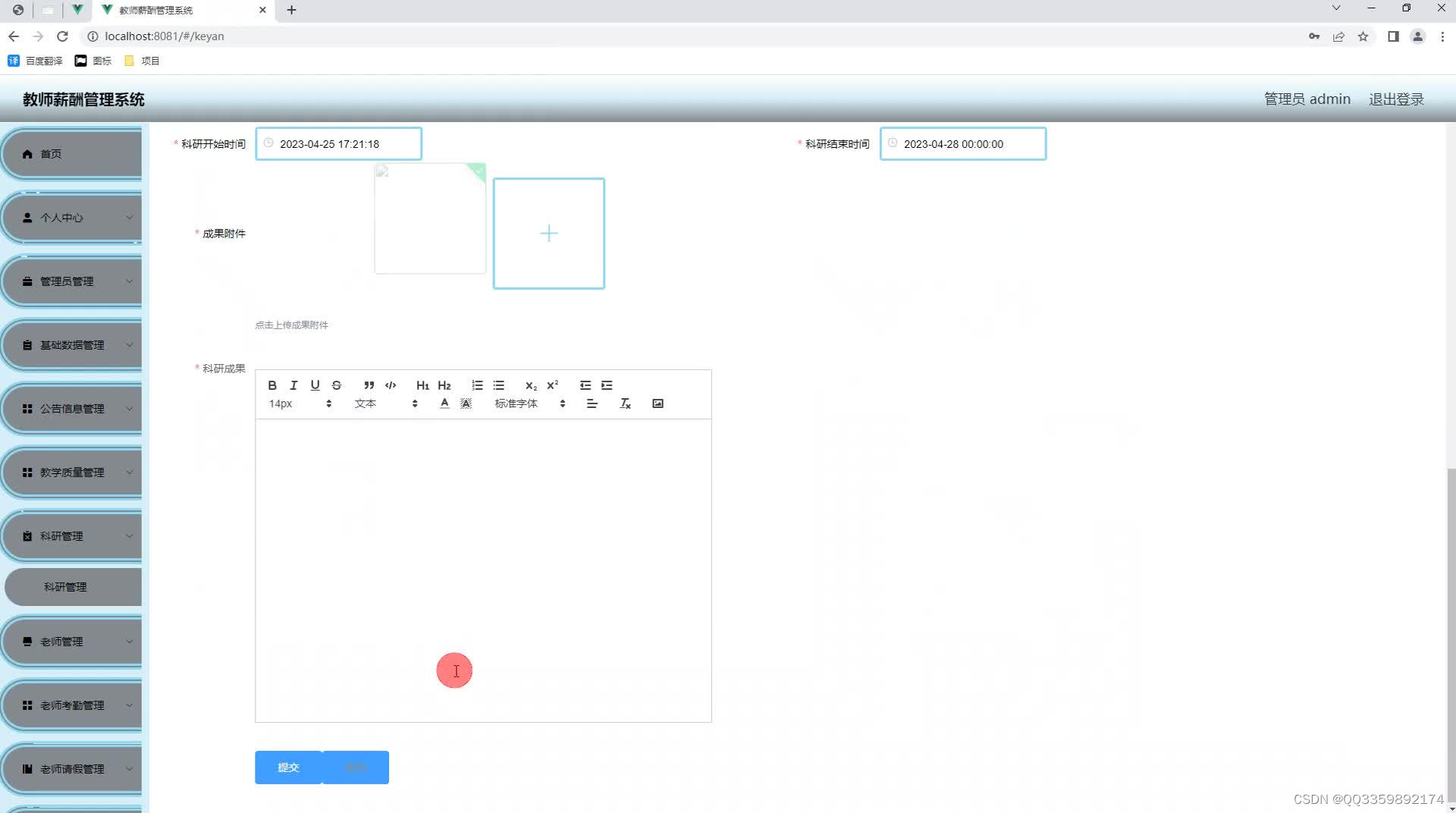Select the 科研管理 submenu item
Image resolution: width=1456 pixels, height=813 pixels.
pos(73,587)
